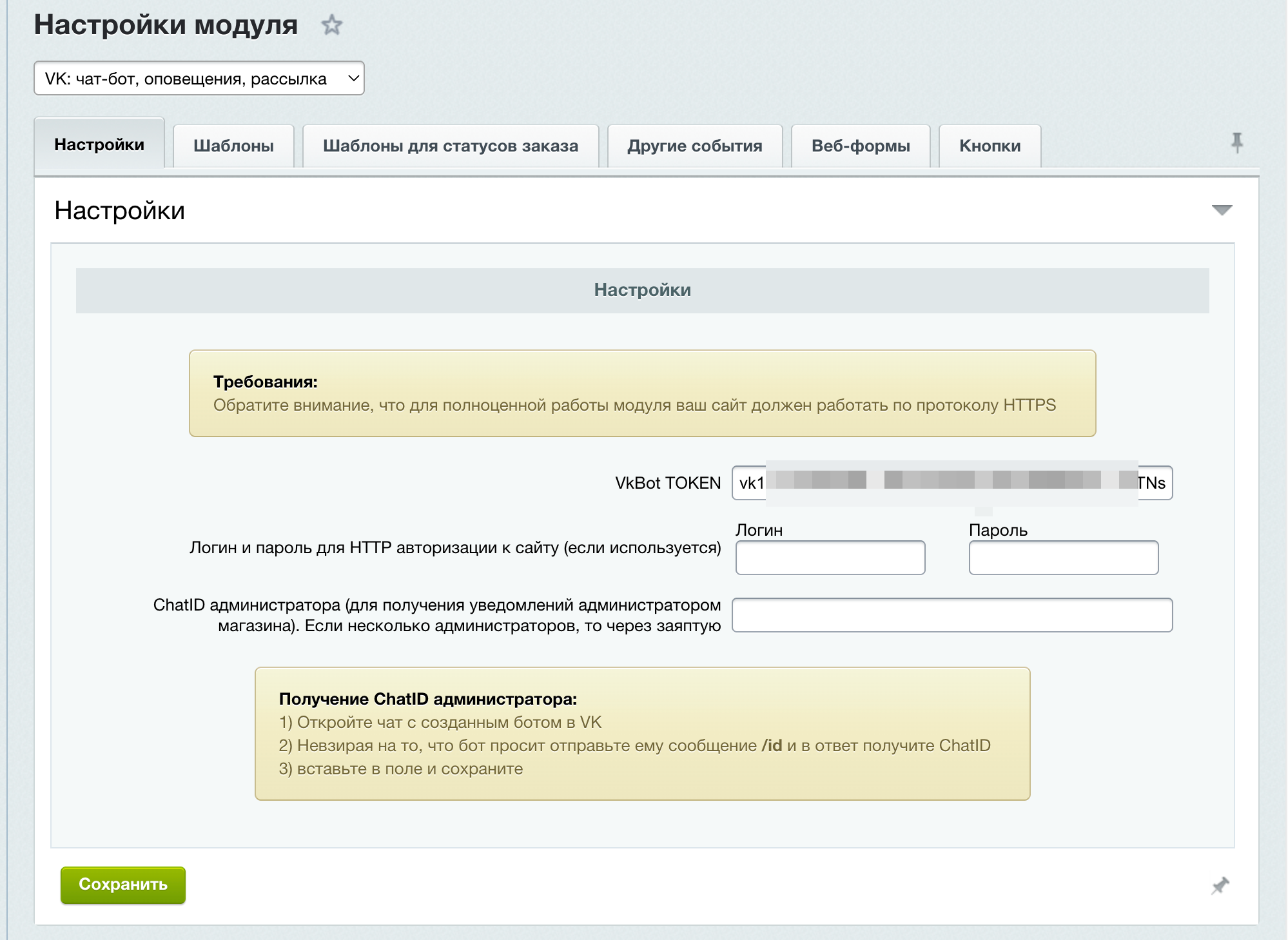Click the HTTPS protocol notice text
Image resolution: width=1288 pixels, height=940 pixels.
(635, 405)
